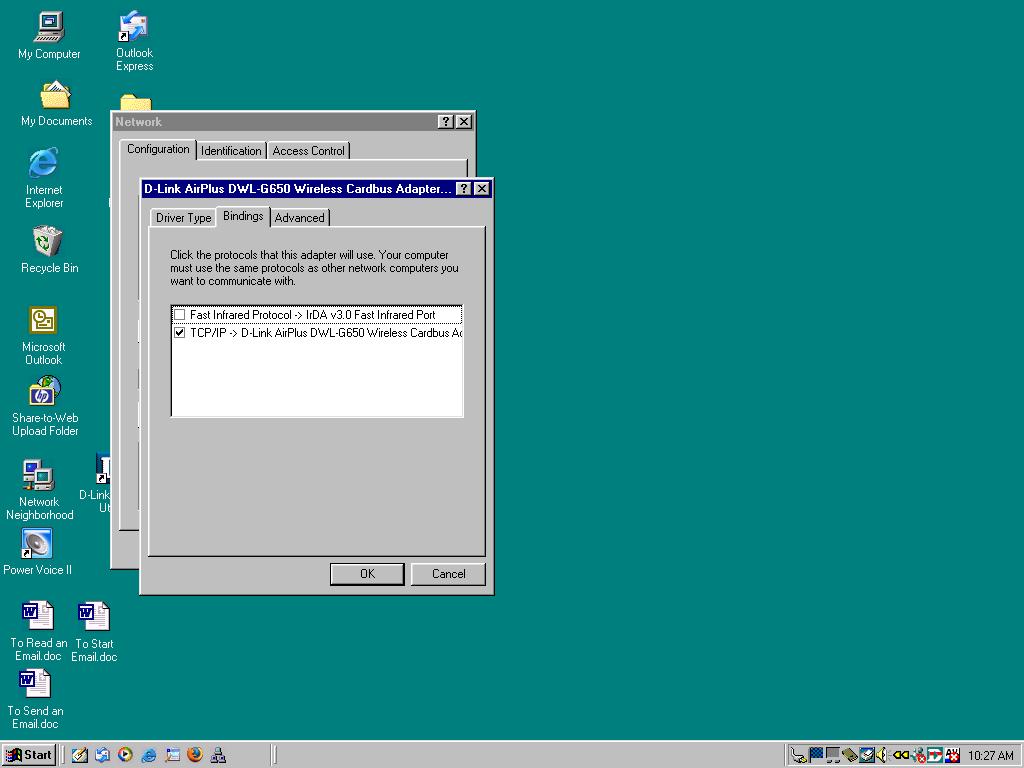The image size is (1024, 768).
Task: Click Cancel in adapter properties dialog
Action: click(x=449, y=574)
